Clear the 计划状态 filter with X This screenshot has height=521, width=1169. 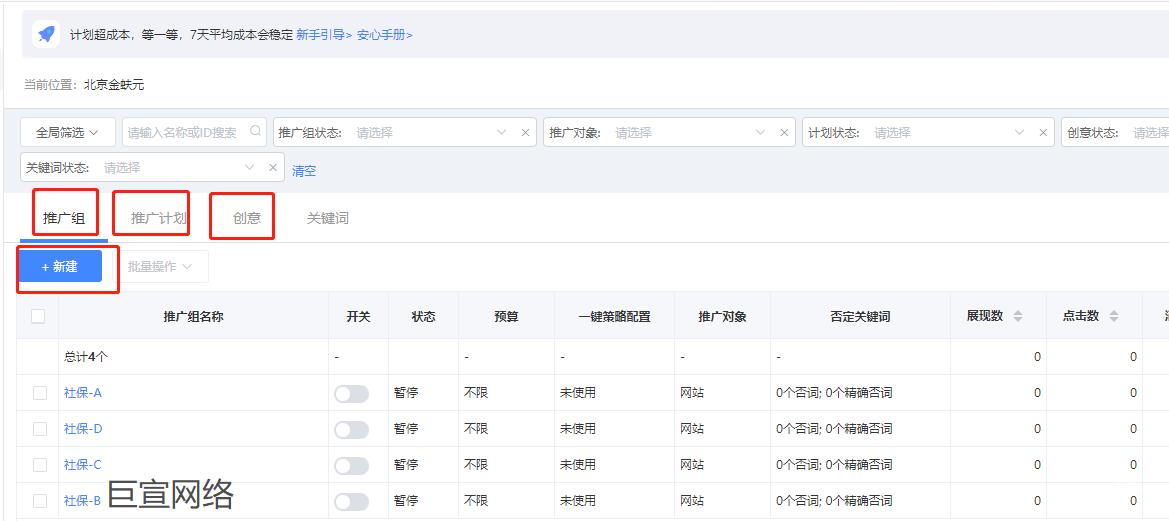pyautogui.click(x=1044, y=132)
